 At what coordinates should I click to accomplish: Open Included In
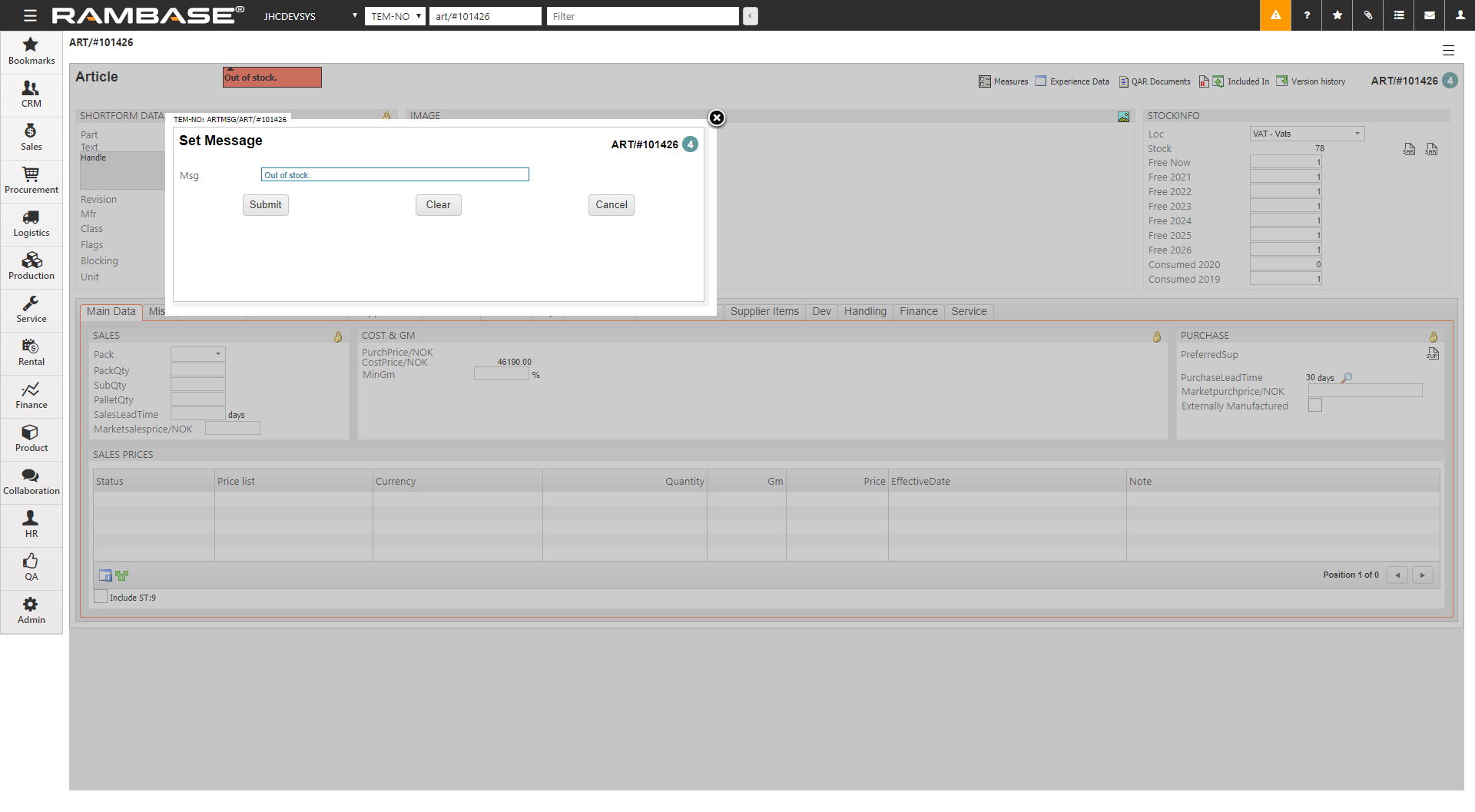(x=1241, y=81)
